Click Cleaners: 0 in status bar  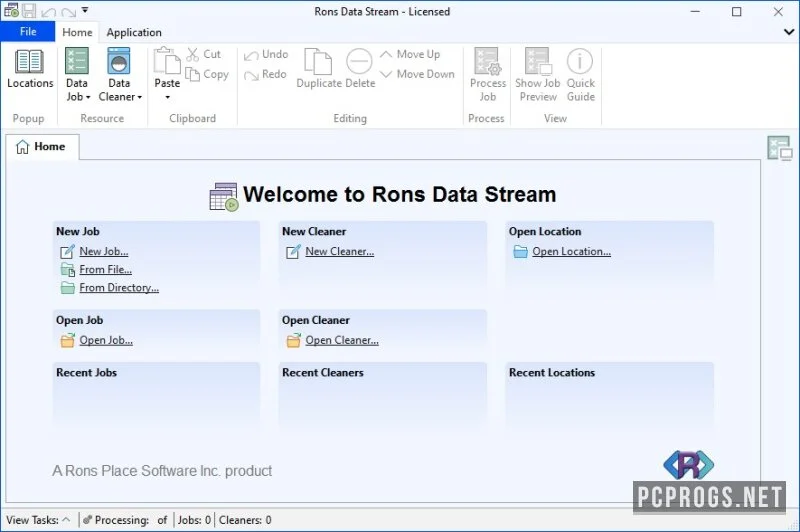245,520
